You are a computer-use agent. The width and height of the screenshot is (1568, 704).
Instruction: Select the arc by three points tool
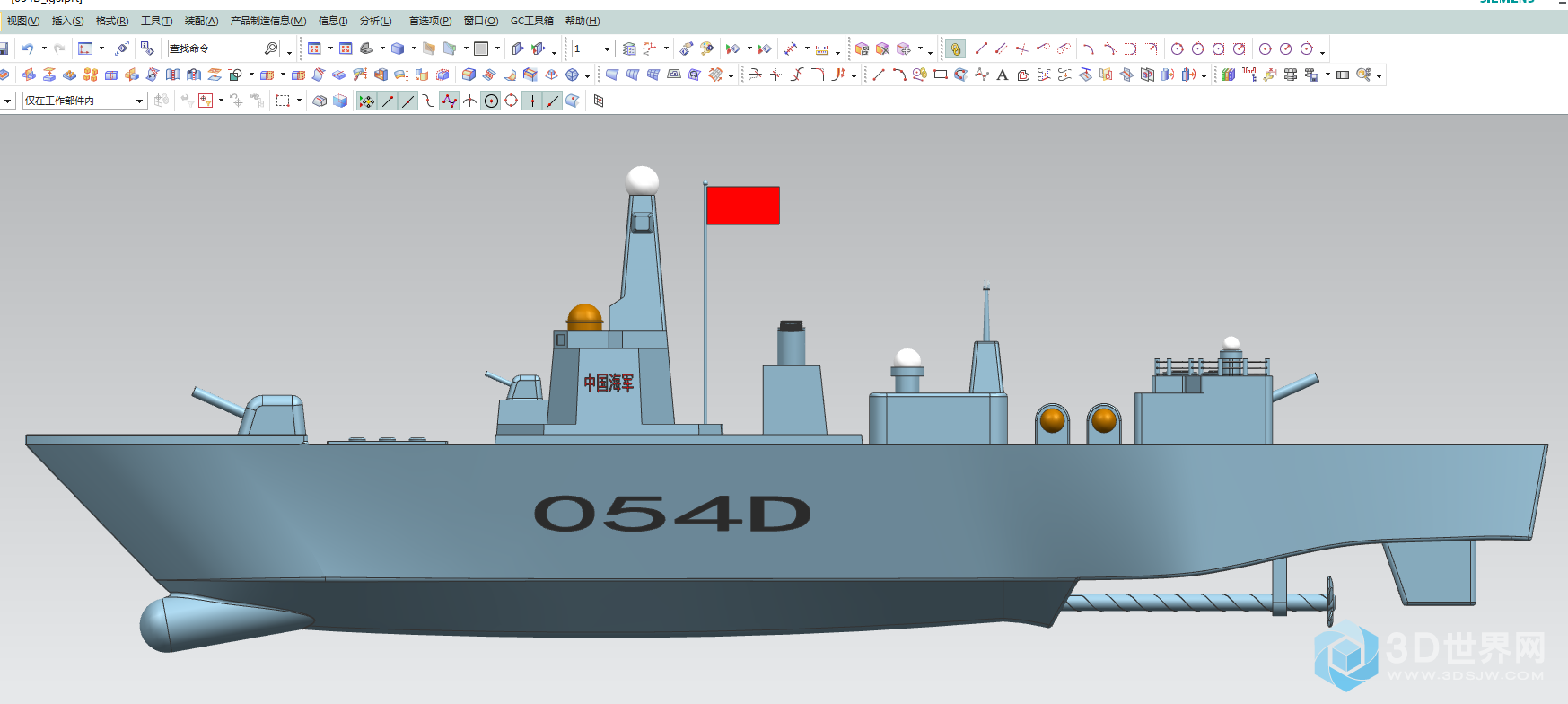1088,48
